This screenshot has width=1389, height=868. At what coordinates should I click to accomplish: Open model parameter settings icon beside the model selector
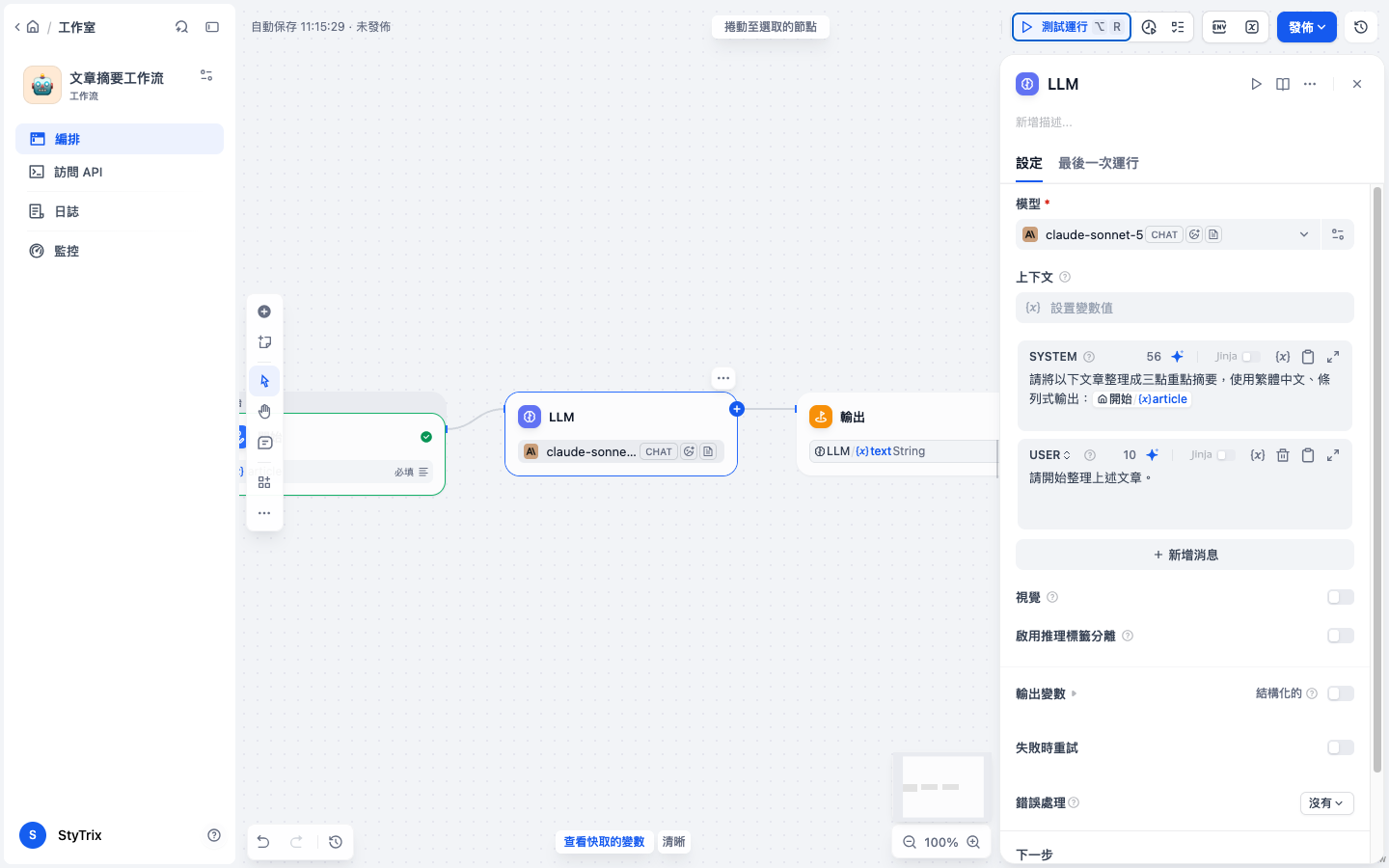click(x=1338, y=234)
